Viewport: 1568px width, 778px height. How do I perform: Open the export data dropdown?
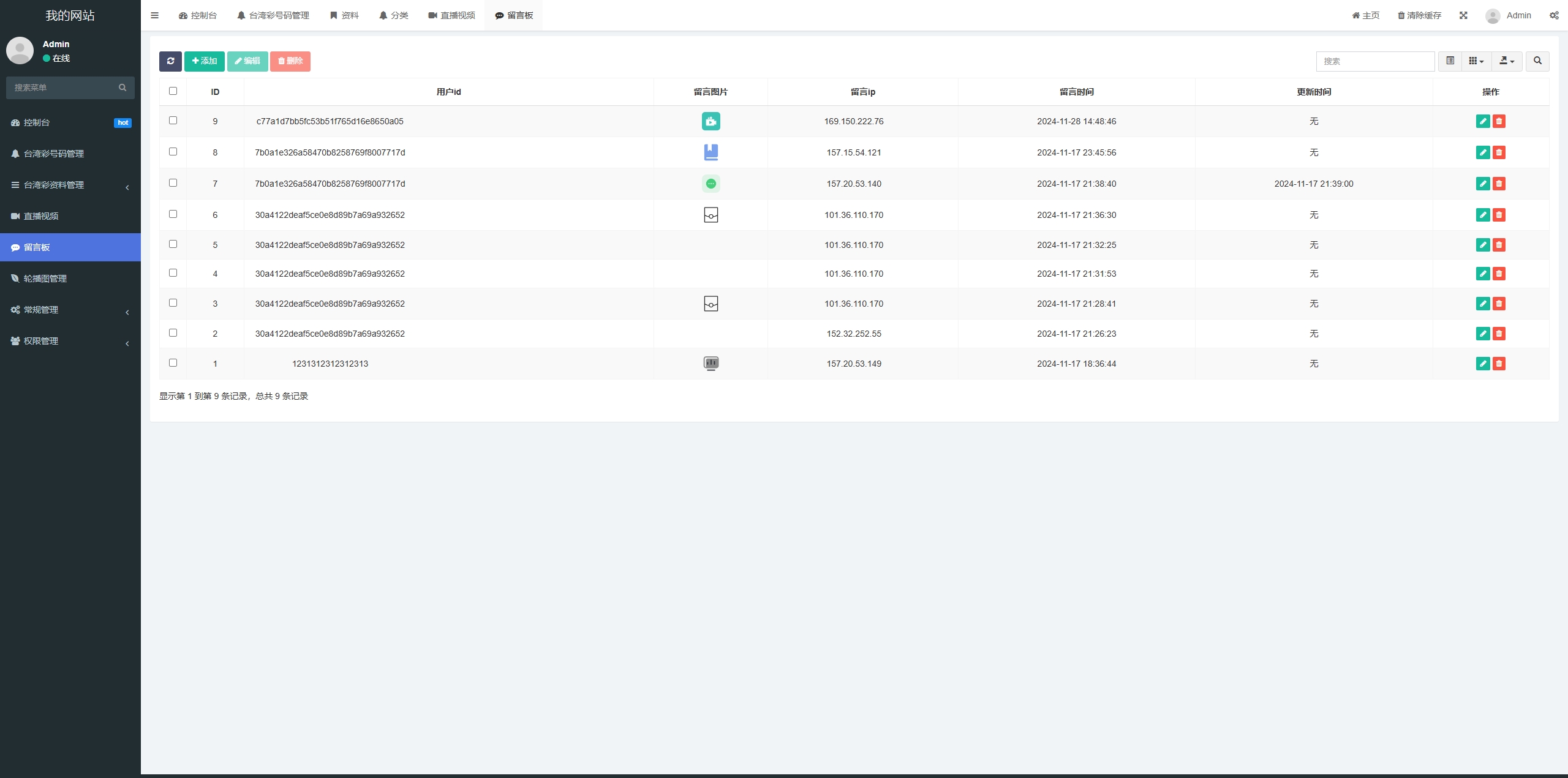pos(1506,61)
